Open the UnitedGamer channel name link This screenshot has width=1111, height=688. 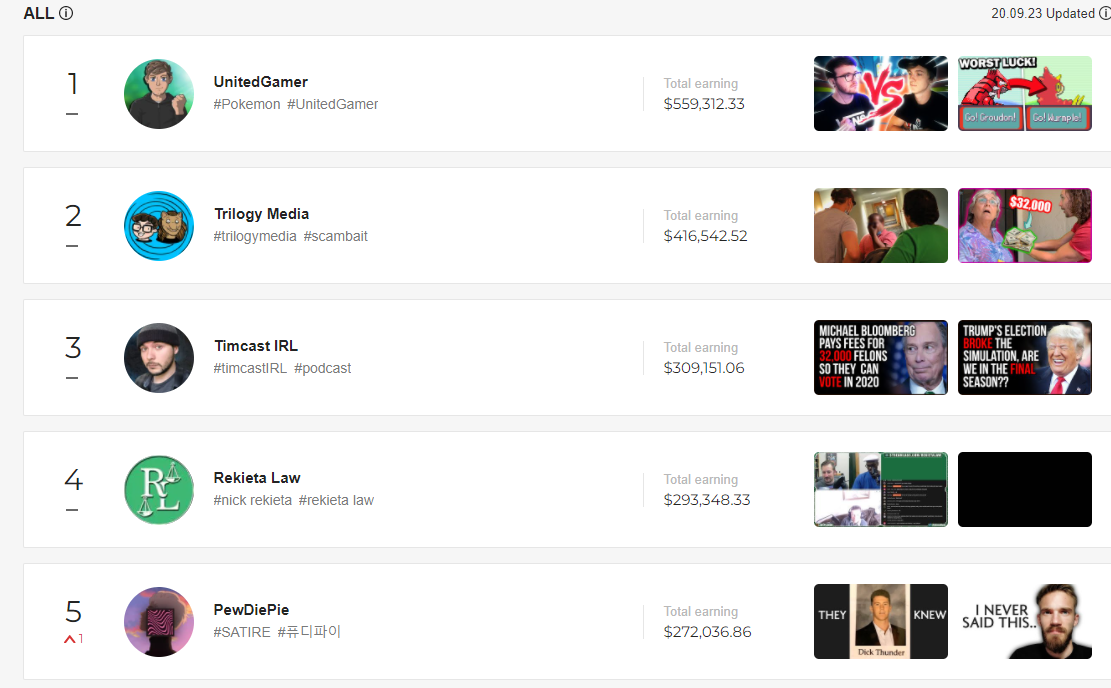[261, 81]
